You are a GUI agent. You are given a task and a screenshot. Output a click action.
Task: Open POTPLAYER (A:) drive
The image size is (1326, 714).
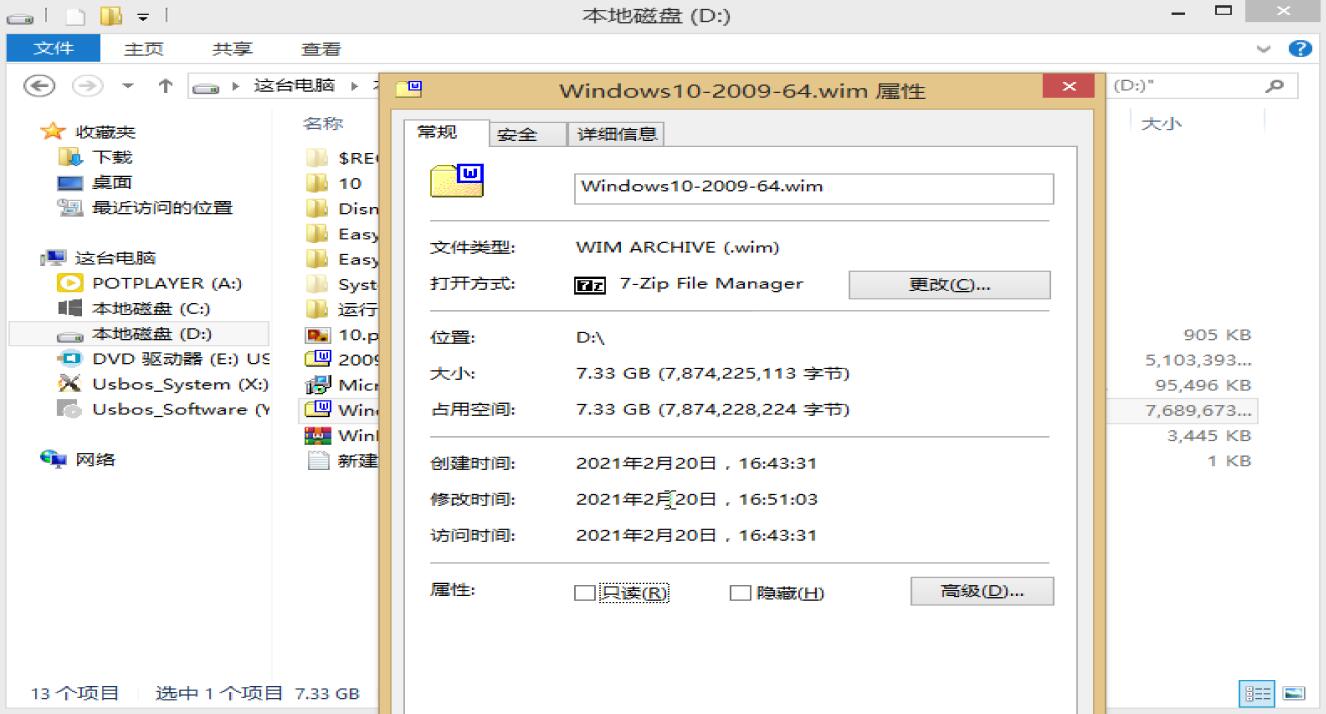tap(167, 283)
